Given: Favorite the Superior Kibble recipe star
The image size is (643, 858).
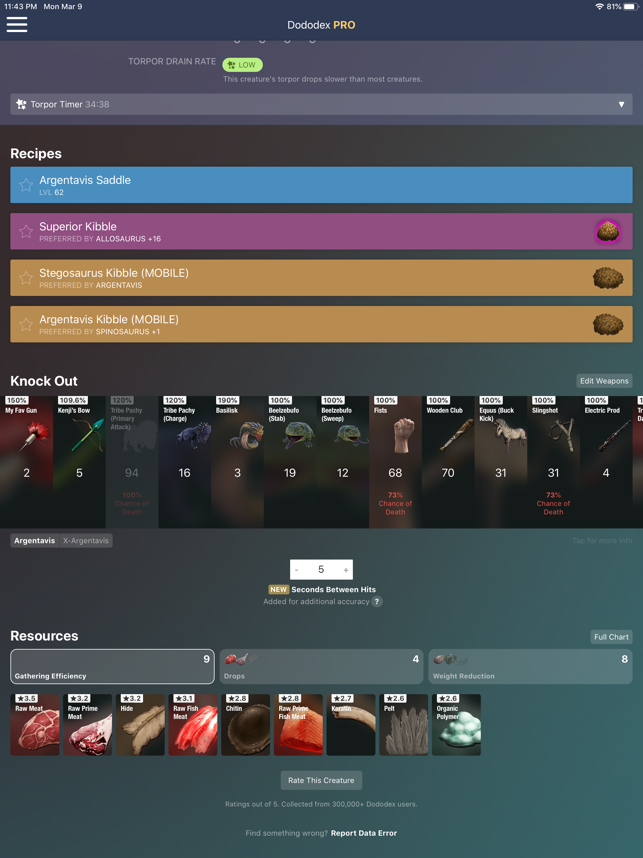Looking at the screenshot, I should (x=26, y=231).
